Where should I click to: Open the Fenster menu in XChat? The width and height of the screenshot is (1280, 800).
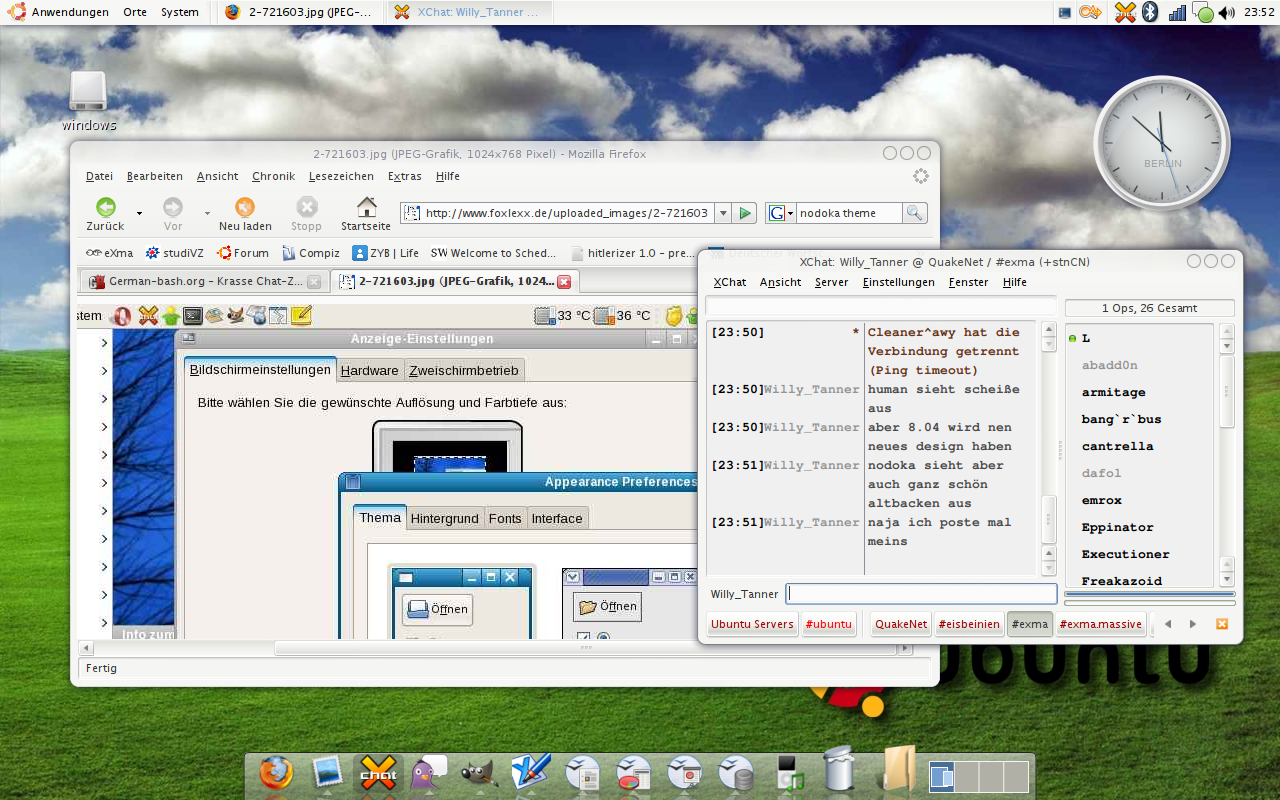point(968,282)
